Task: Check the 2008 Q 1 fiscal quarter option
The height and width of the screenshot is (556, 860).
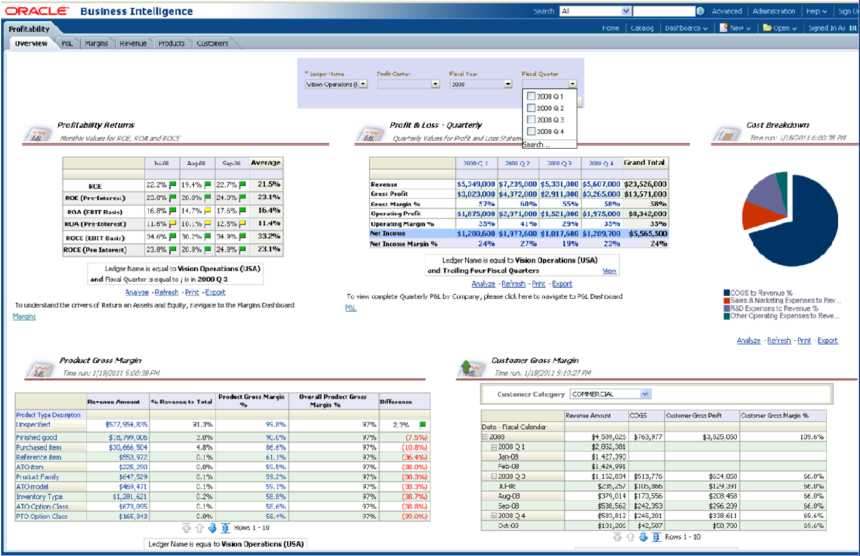Action: [531, 96]
